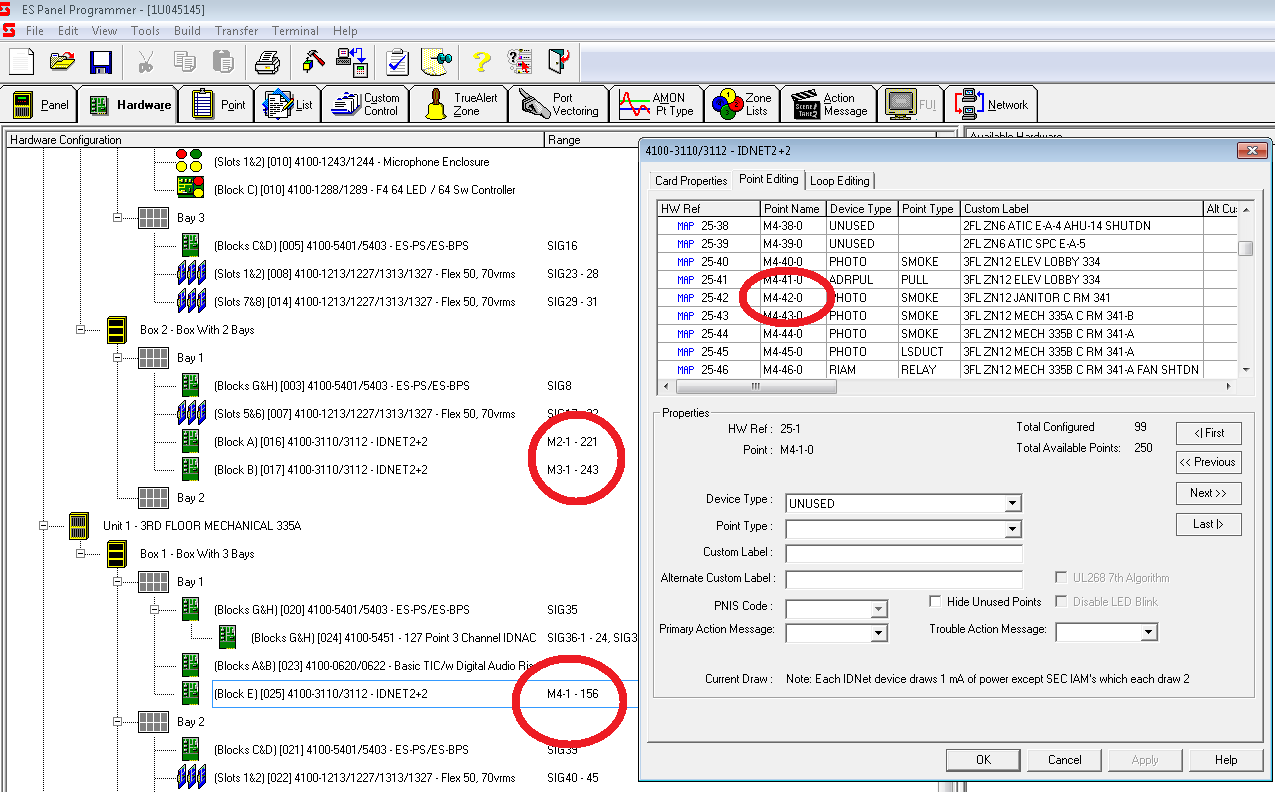Open the Custom Control tab
Viewport: 1275px width, 792px height.
pos(366,105)
